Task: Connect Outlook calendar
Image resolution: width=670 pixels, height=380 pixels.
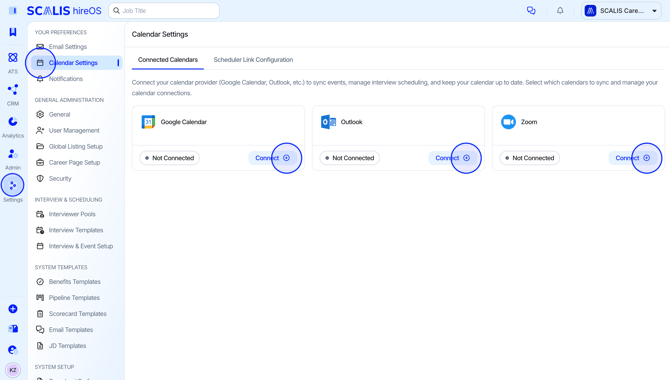Action: click(453, 158)
